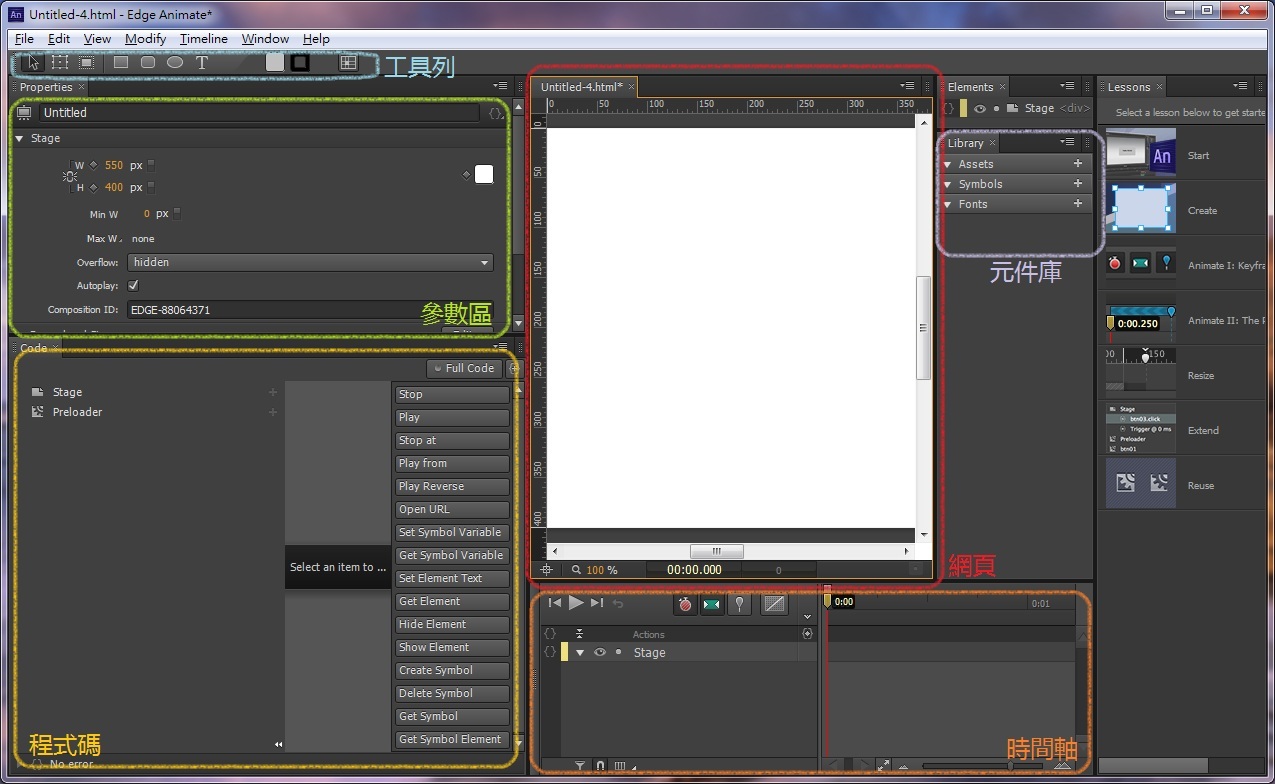
Task: Toggle the height px unit switch
Action: coord(151,187)
